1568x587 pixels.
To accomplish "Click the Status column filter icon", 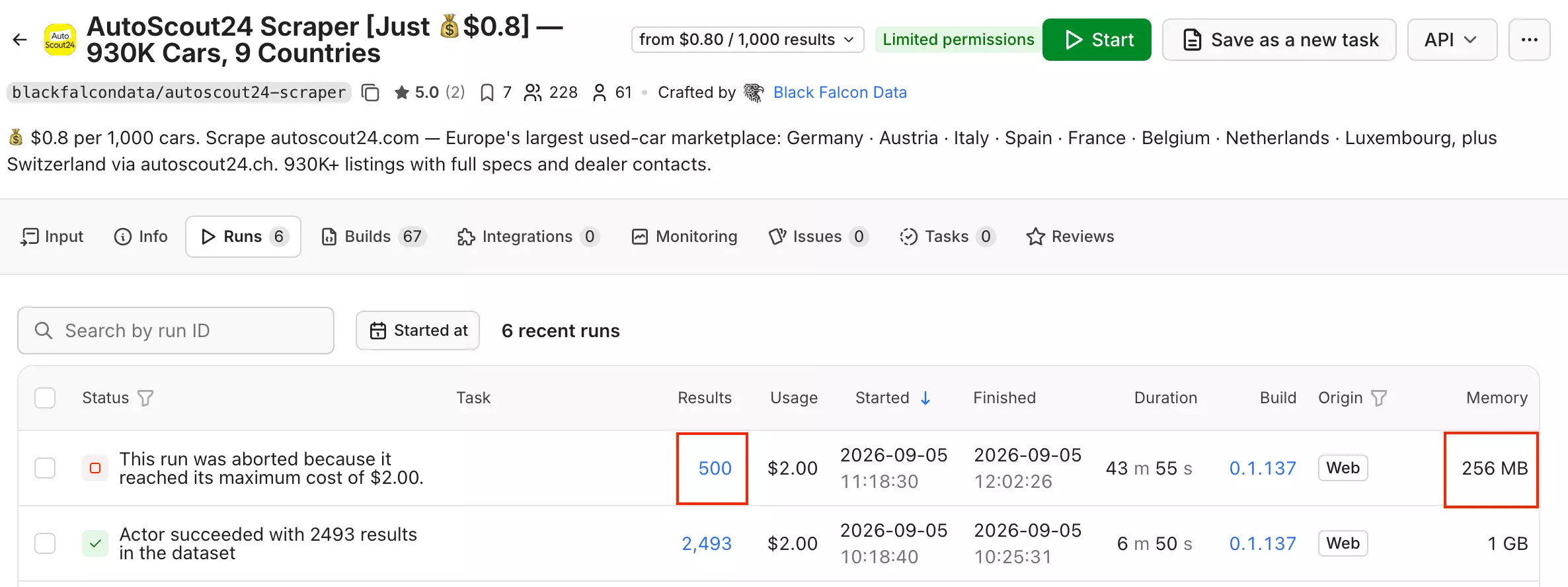I will (145, 398).
